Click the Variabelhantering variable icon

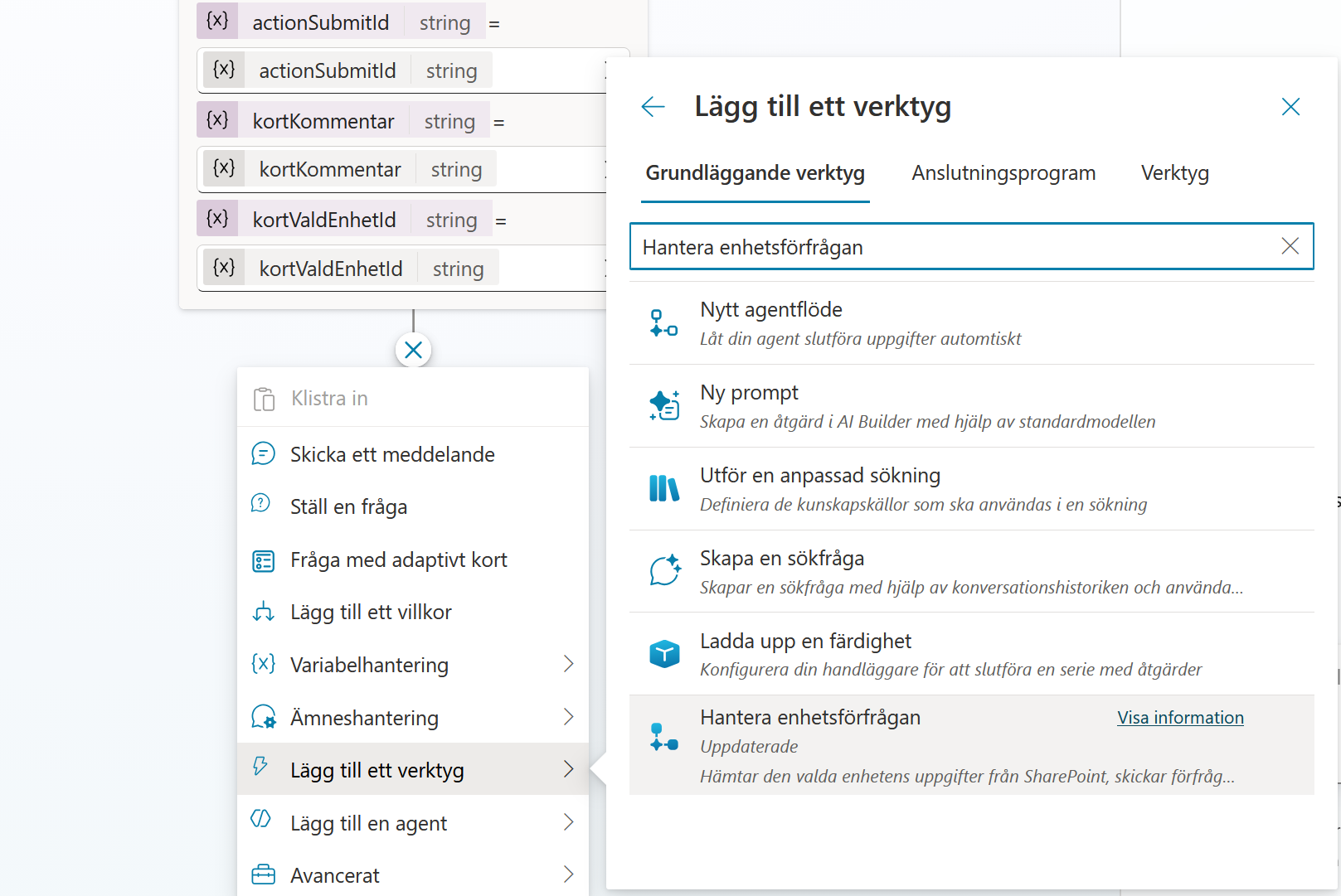(x=263, y=664)
